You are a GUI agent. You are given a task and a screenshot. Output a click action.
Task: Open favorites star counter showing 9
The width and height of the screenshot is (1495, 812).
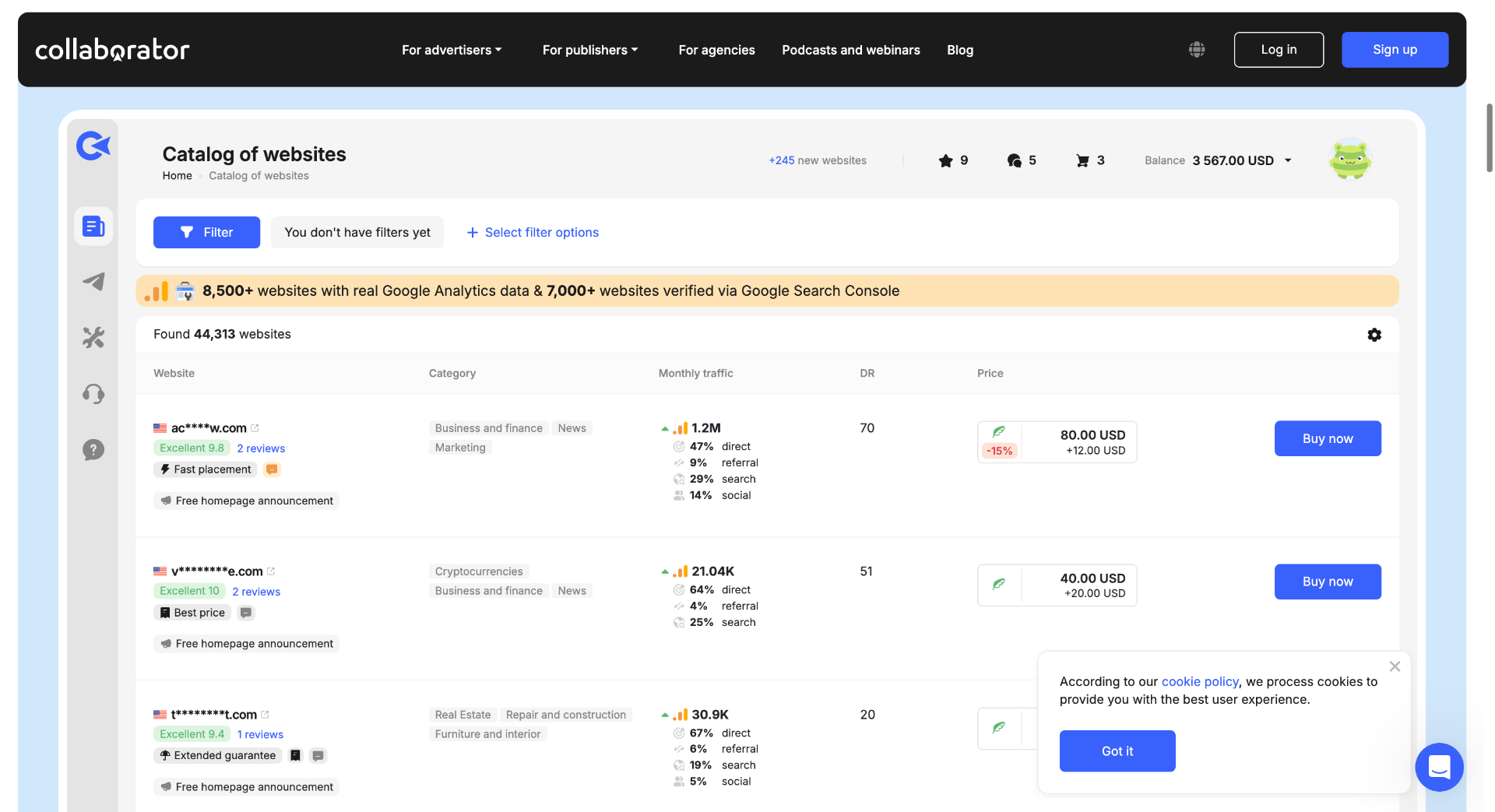953,160
